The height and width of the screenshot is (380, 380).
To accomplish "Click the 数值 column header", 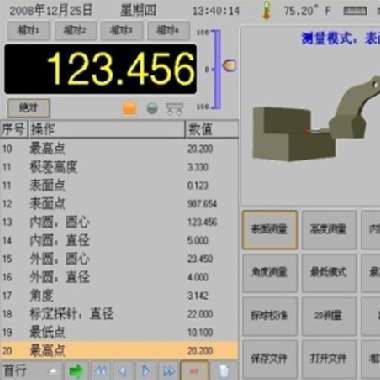I will 212,129.
